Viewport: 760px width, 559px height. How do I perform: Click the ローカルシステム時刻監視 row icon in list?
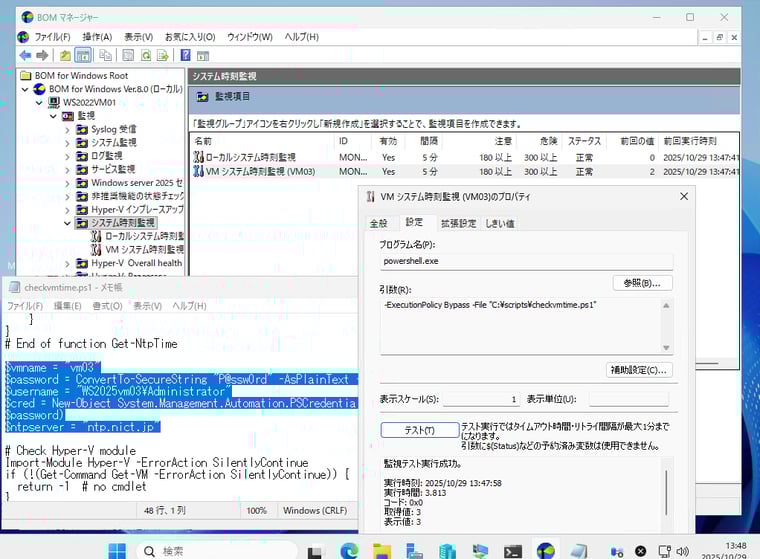[198, 157]
